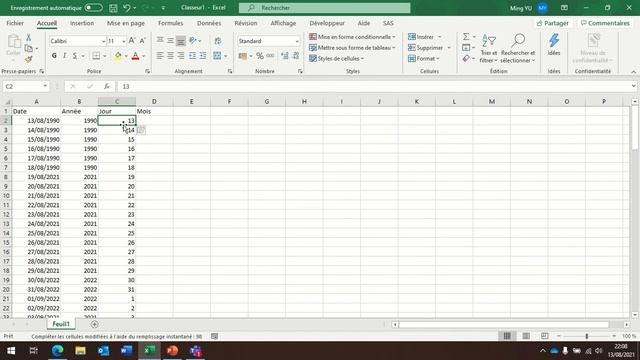Click the Format Painter brush icon
This screenshot has height=360, width=640.
point(29,60)
